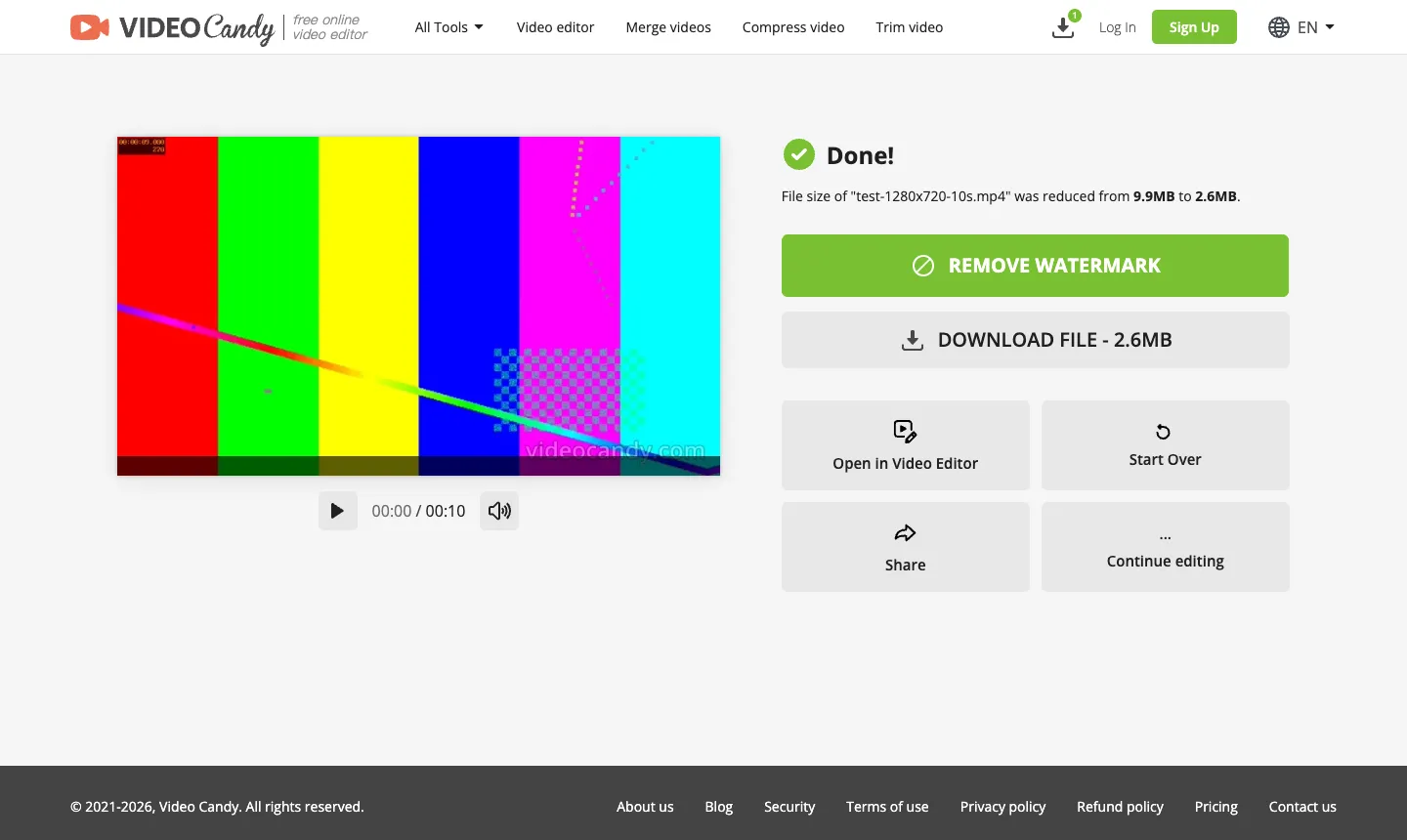Share the compressed video
The image size is (1407, 840).
coord(906,547)
